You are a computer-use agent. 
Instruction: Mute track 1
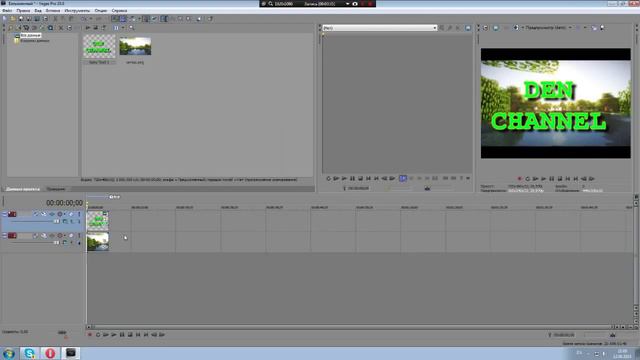pos(71,214)
